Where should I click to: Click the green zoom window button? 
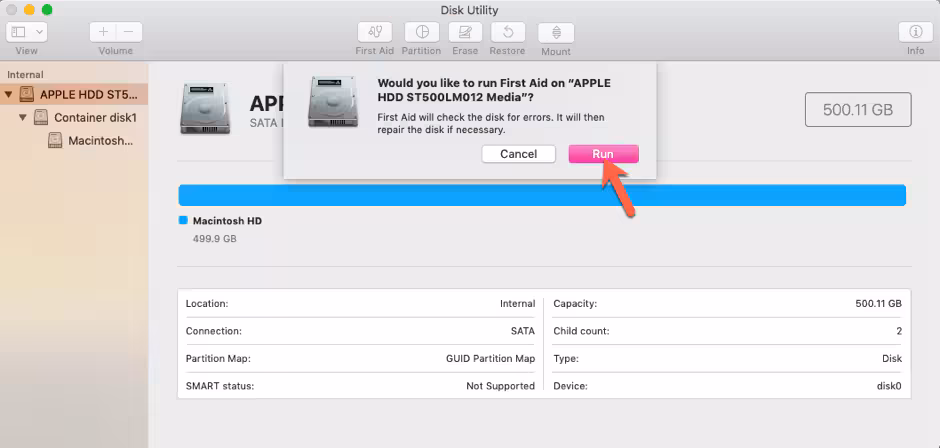coord(47,10)
